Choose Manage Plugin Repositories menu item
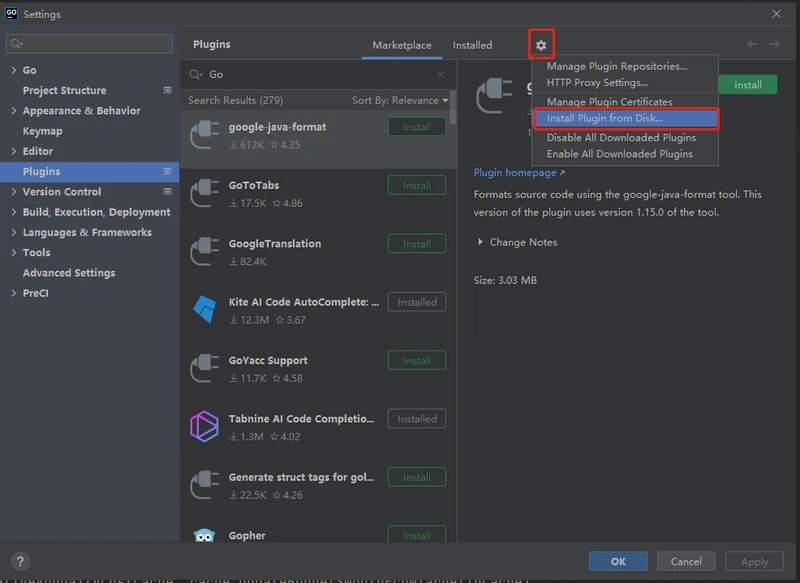The image size is (800, 583). pyautogui.click(x=625, y=66)
